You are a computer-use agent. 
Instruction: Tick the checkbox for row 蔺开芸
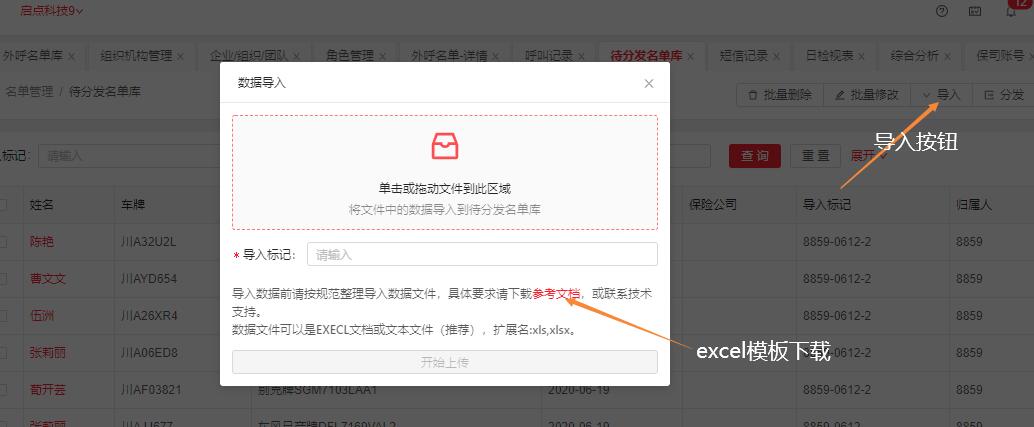point(3,390)
